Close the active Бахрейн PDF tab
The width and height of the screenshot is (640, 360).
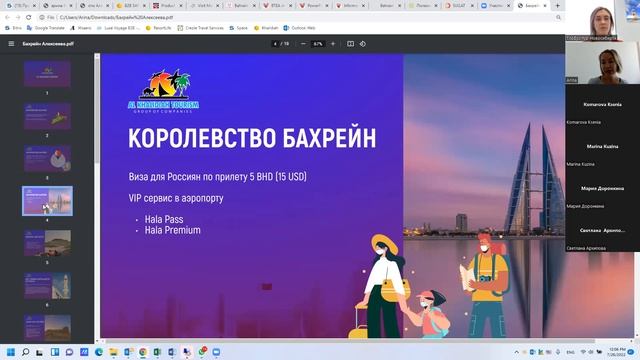click(x=546, y=6)
